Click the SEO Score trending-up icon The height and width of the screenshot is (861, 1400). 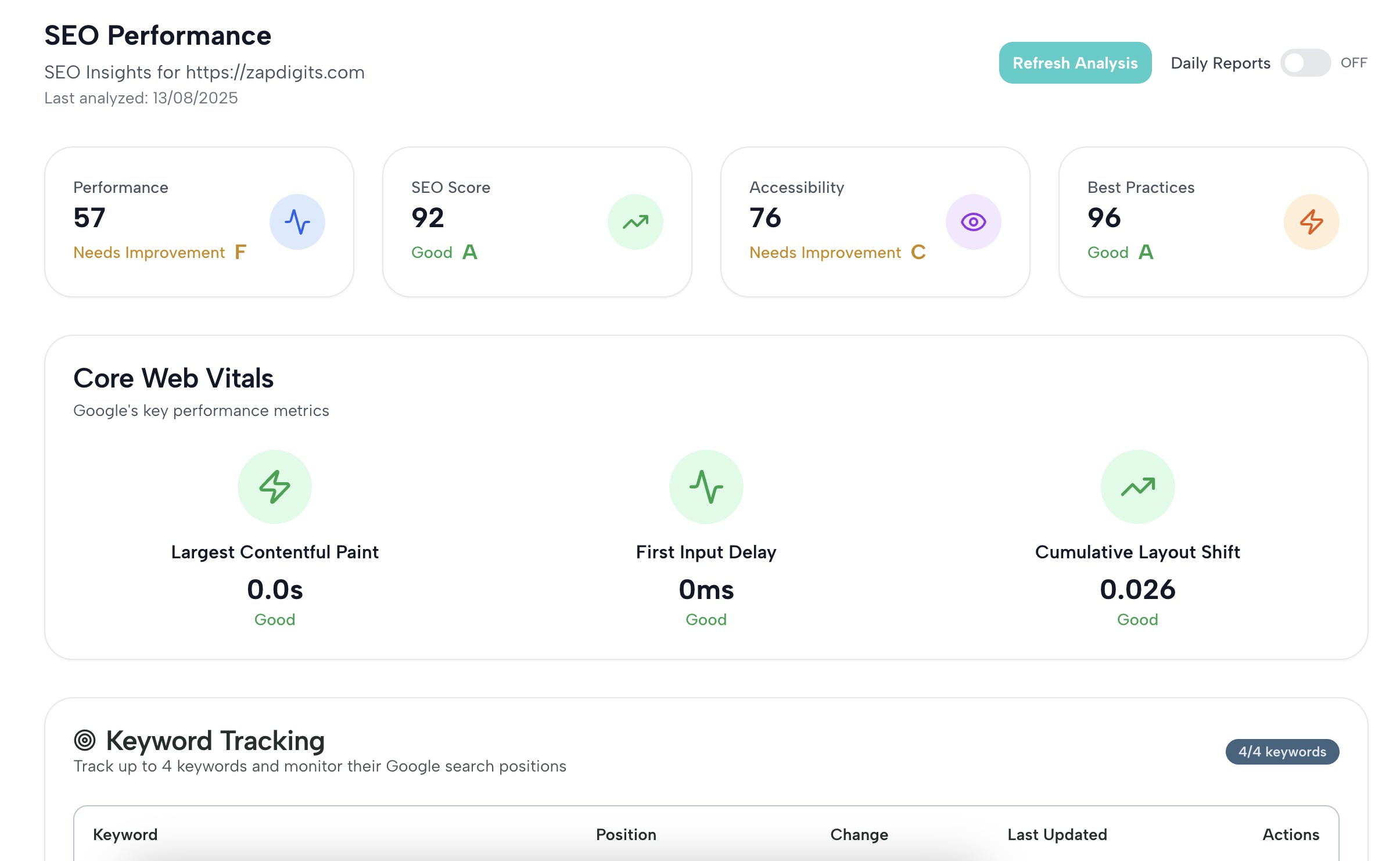click(x=635, y=222)
